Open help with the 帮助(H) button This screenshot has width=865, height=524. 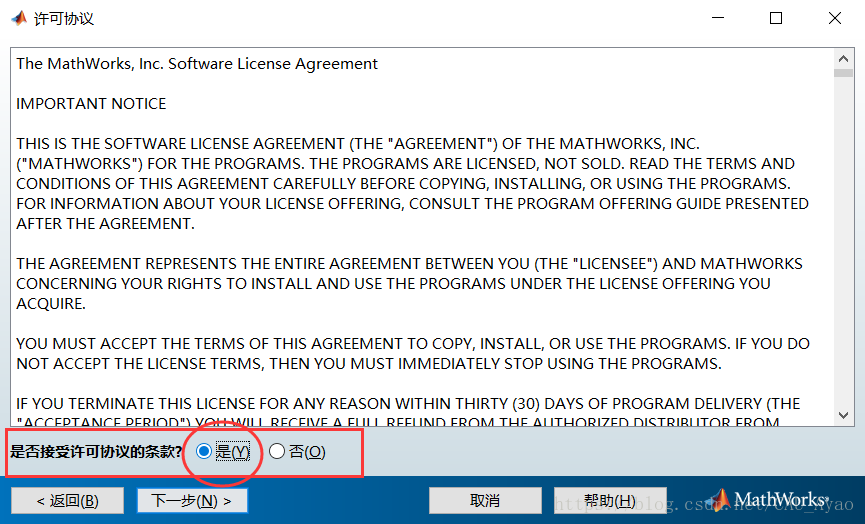(610, 501)
